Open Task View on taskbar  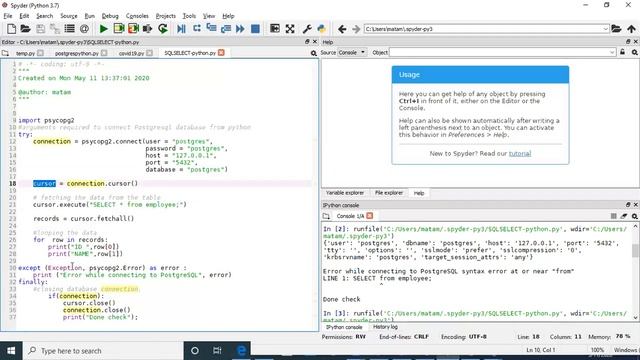[x=217, y=351]
